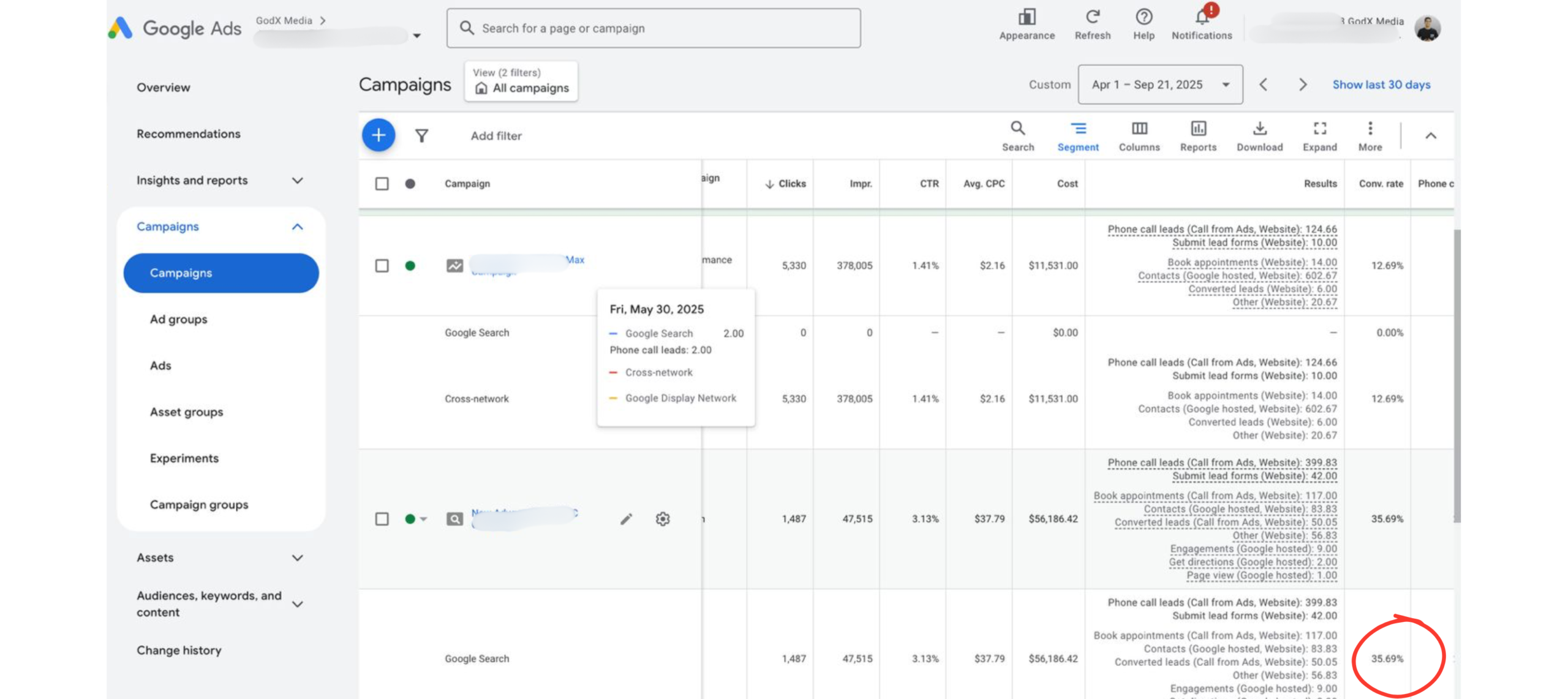Screen dimensions: 1568x699
Task: Sort by the CTR column header
Action: pos(929,183)
